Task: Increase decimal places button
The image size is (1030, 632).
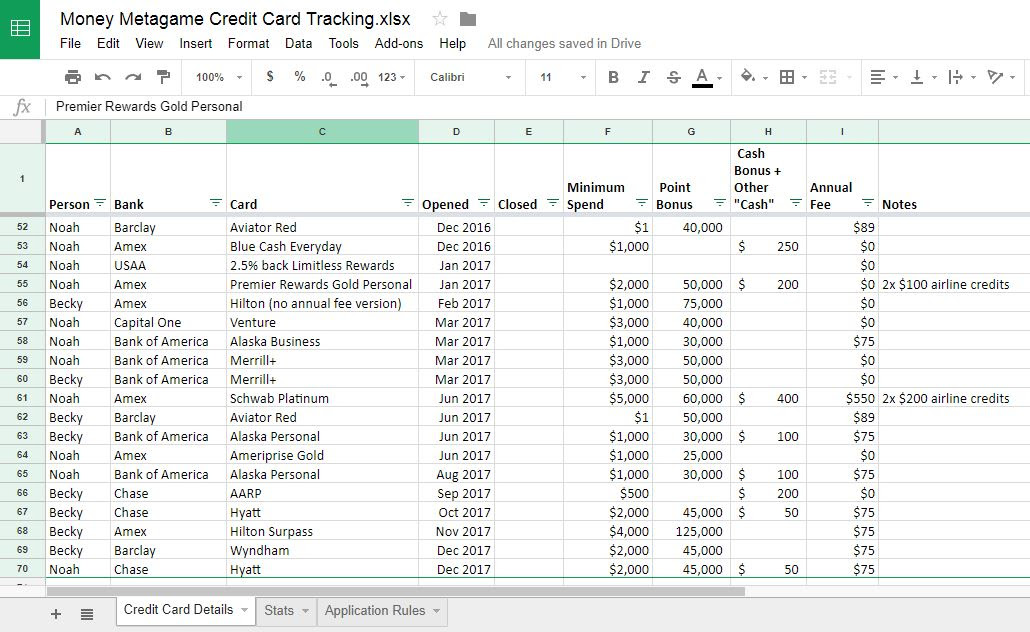Action: pyautogui.click(x=359, y=78)
